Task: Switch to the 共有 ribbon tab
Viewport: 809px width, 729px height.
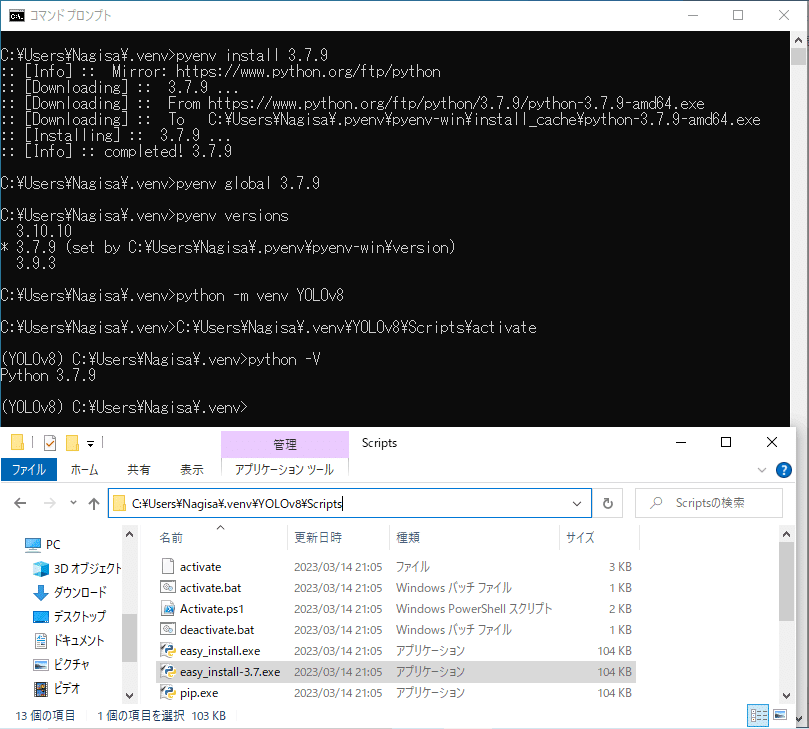Action: [x=139, y=469]
